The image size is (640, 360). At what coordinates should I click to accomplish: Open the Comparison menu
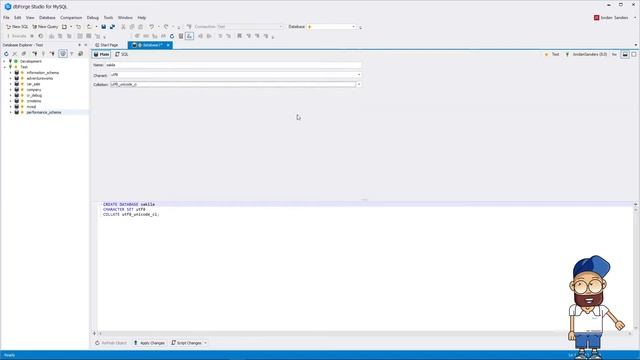(71, 18)
